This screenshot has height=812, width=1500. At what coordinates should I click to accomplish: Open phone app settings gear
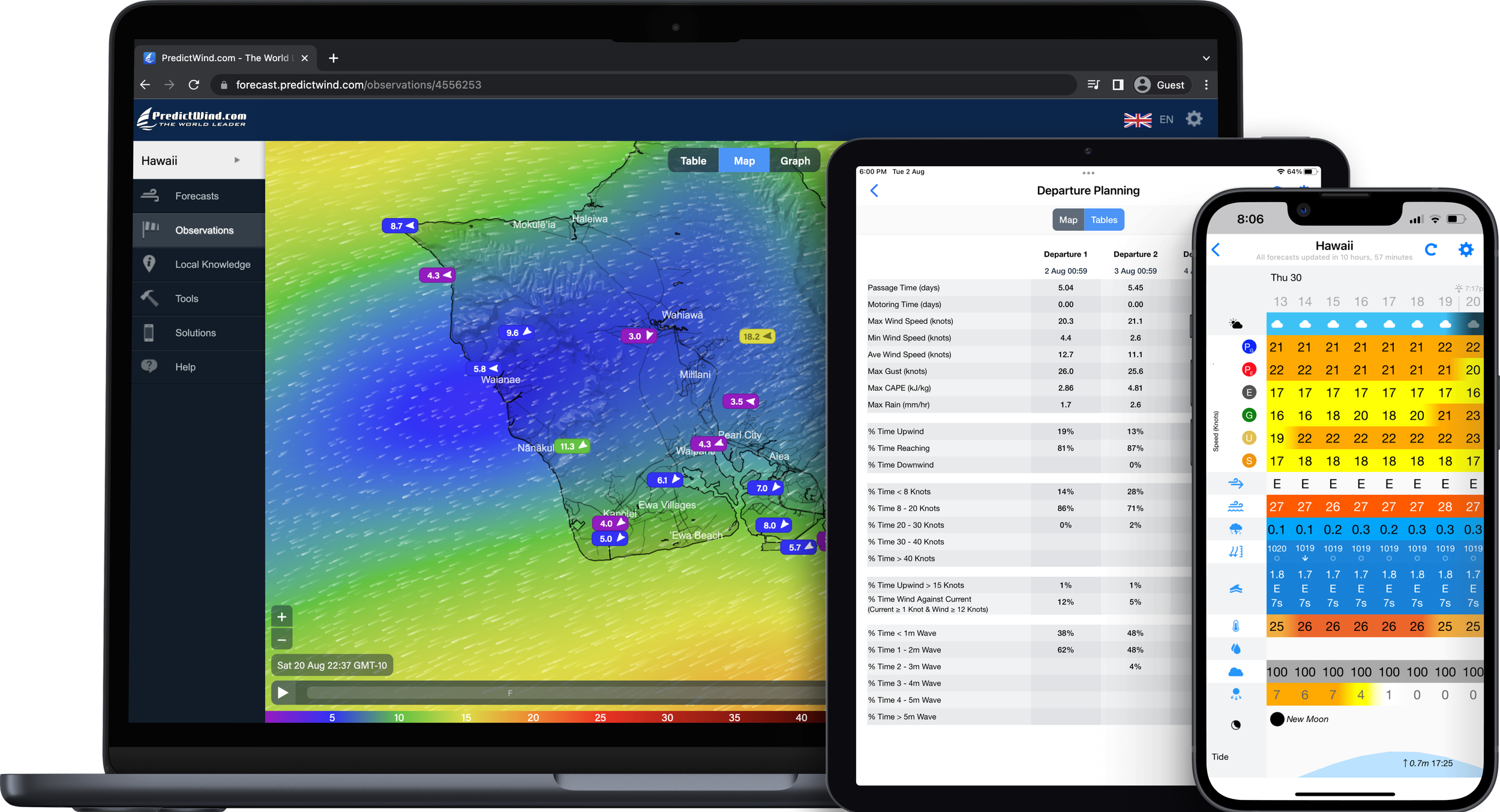(1466, 249)
